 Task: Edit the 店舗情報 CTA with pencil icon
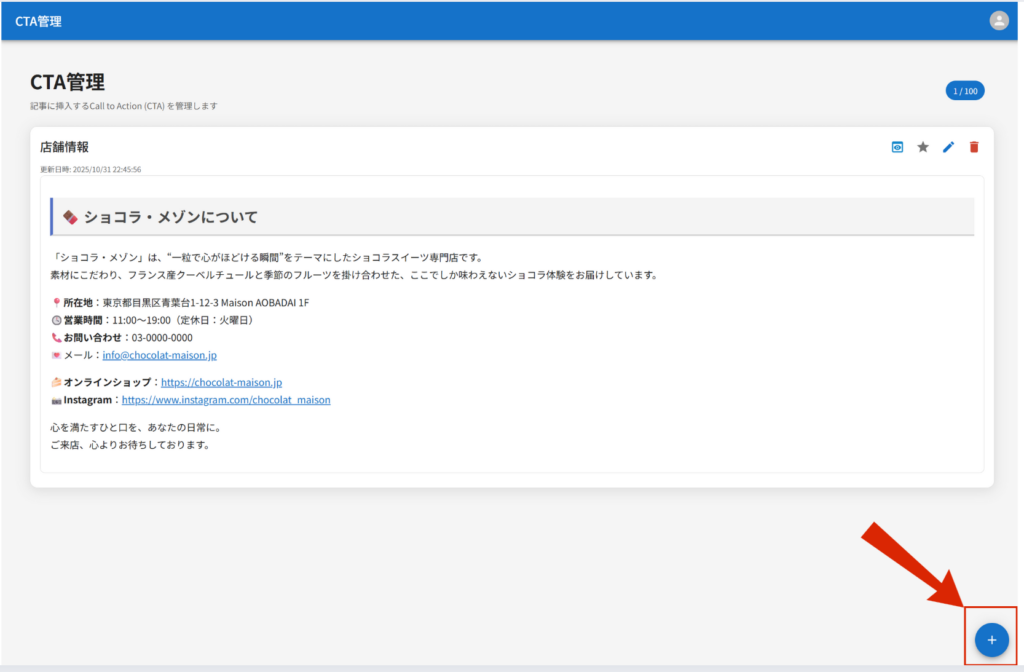click(x=949, y=147)
